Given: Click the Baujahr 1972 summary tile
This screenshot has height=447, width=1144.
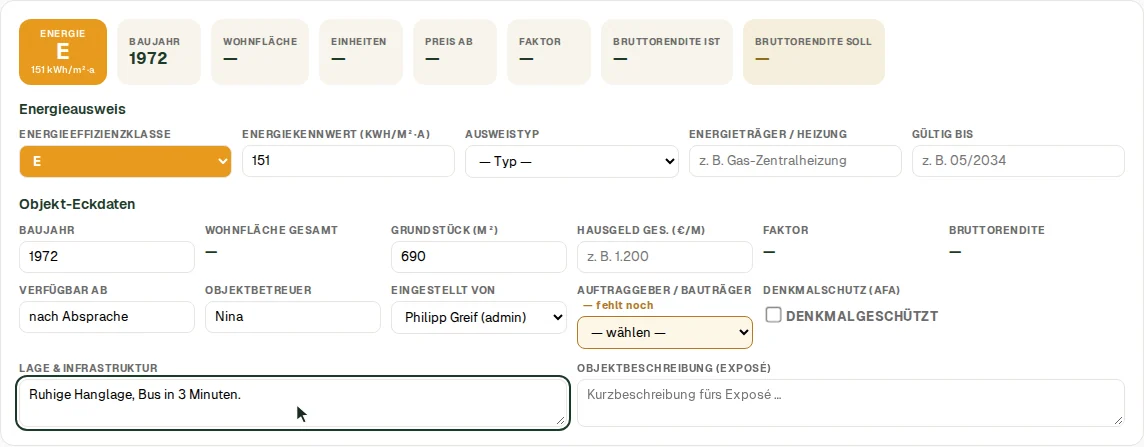Looking at the screenshot, I should [159, 52].
